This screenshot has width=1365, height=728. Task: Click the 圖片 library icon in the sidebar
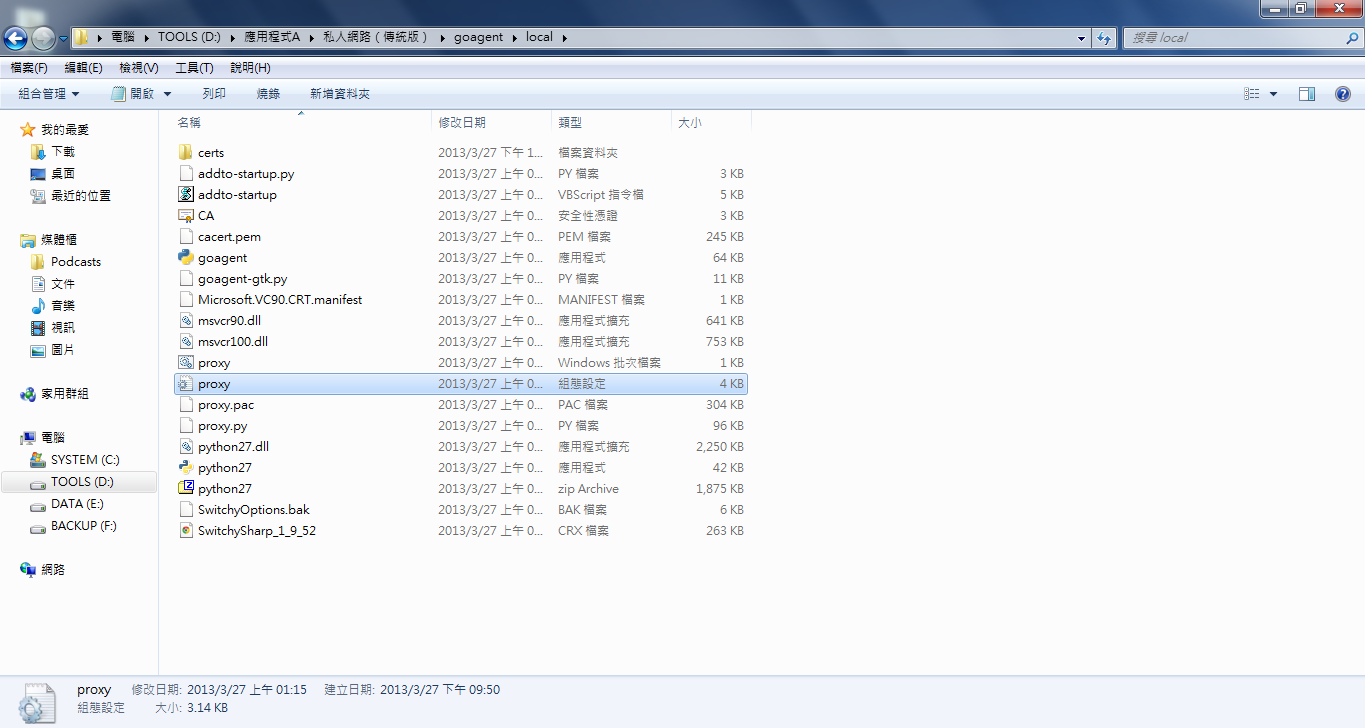[x=38, y=350]
